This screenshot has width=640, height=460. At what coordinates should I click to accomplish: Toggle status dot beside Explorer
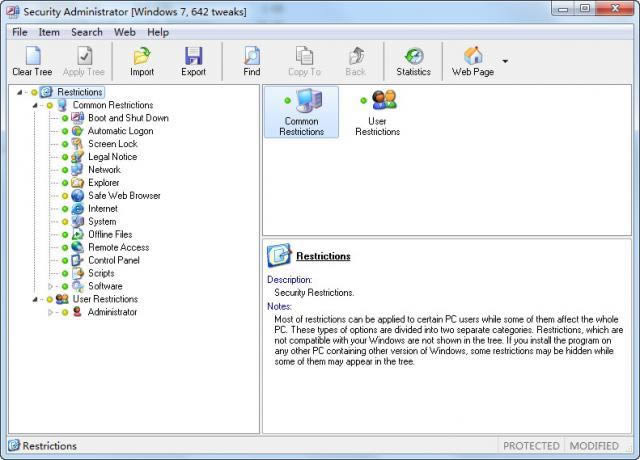[65, 183]
